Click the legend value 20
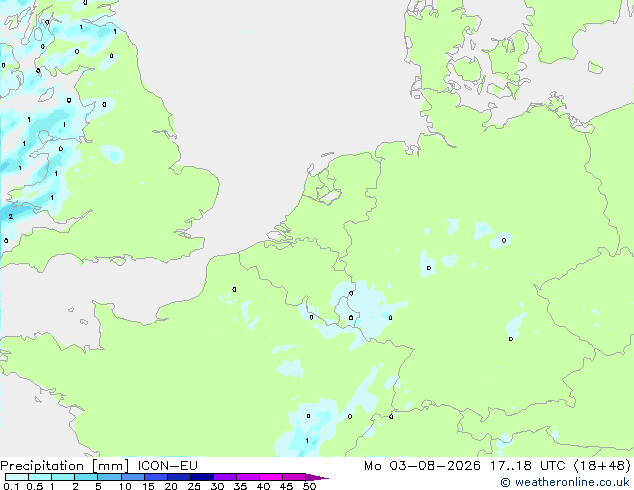This screenshot has height=490, width=634. [x=171, y=486]
